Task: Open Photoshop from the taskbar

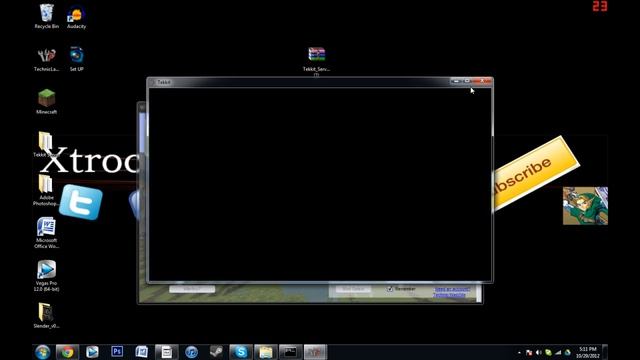Action: pos(117,351)
